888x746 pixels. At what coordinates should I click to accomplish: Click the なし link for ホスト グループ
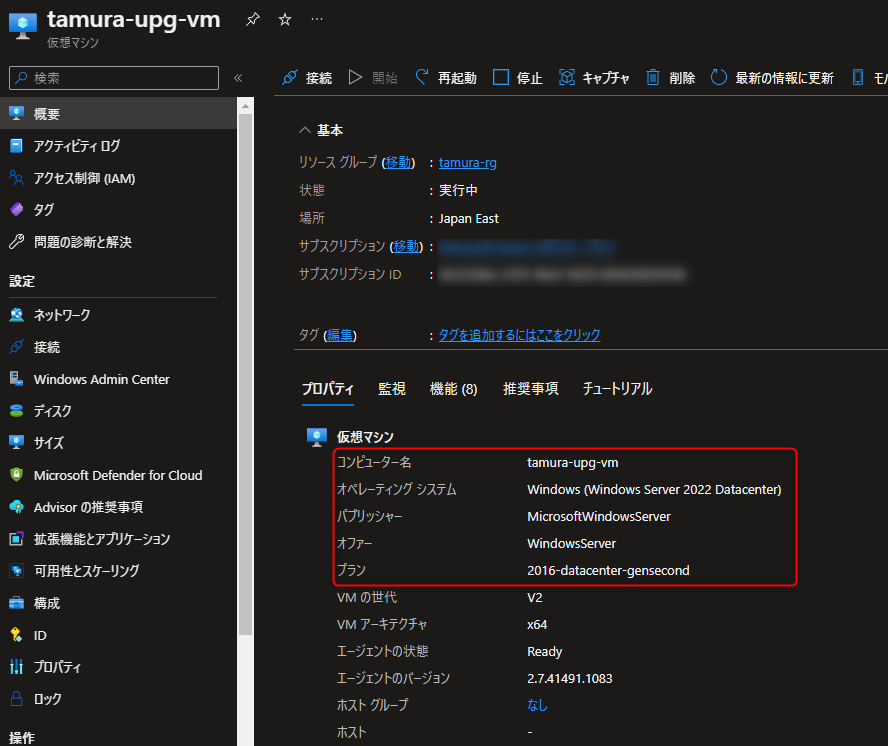click(x=537, y=705)
